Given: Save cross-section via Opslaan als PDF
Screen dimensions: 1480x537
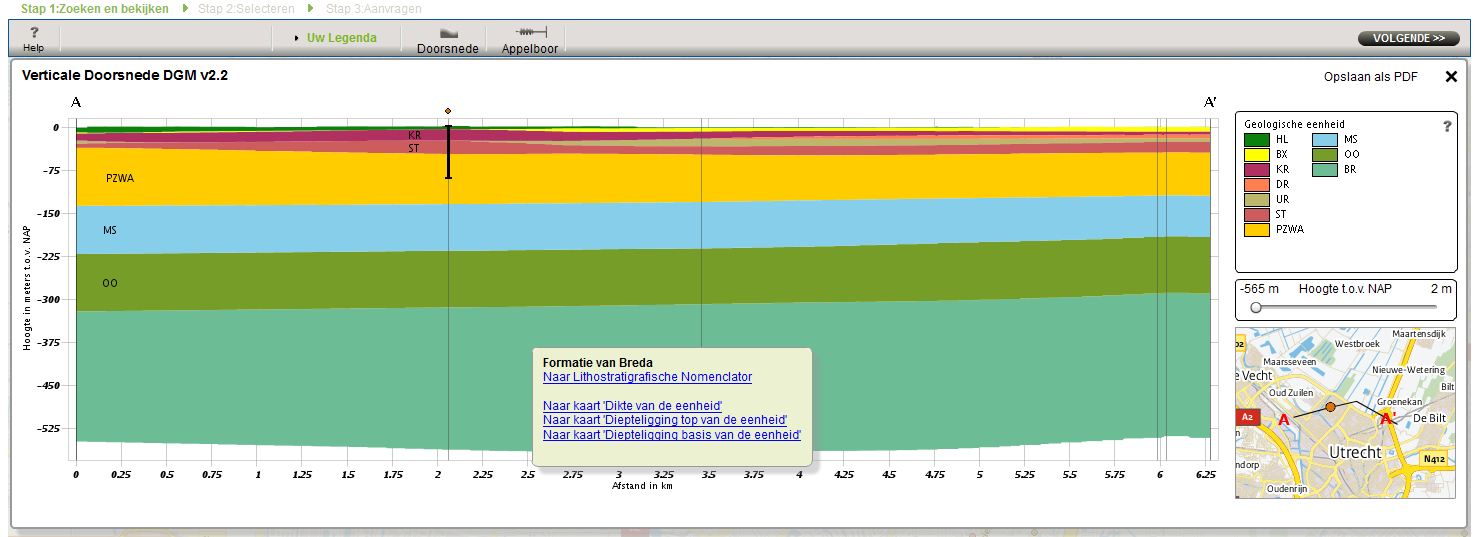Looking at the screenshot, I should [x=1370, y=77].
